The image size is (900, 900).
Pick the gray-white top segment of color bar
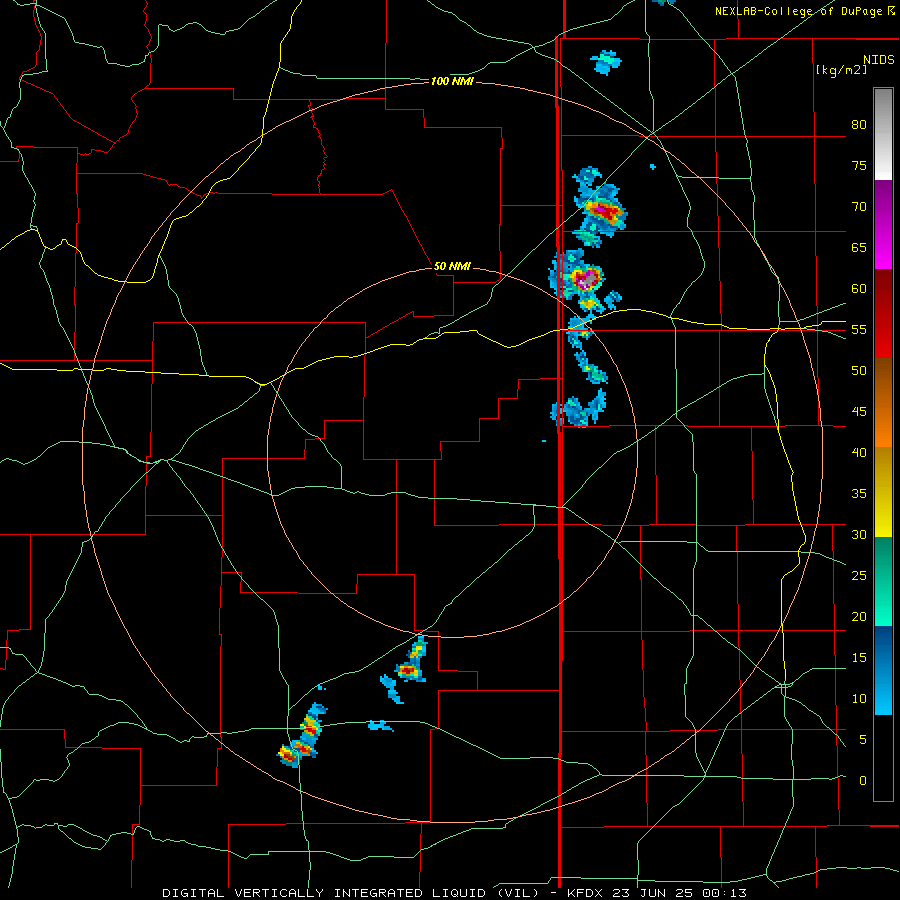pyautogui.click(x=883, y=134)
